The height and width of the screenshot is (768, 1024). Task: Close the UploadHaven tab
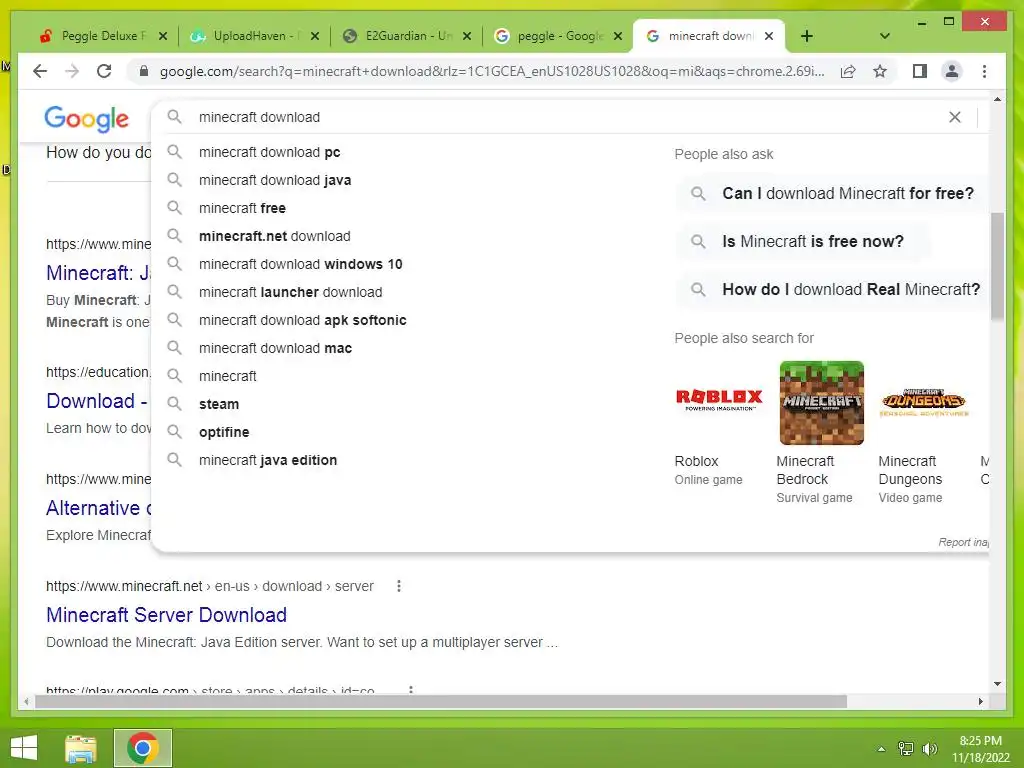(315, 36)
